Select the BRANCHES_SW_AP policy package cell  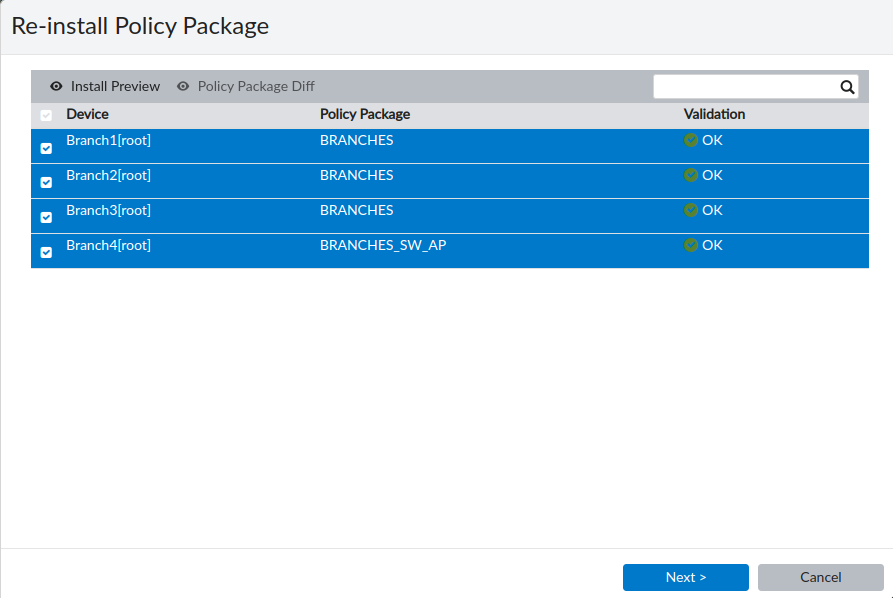pos(383,245)
